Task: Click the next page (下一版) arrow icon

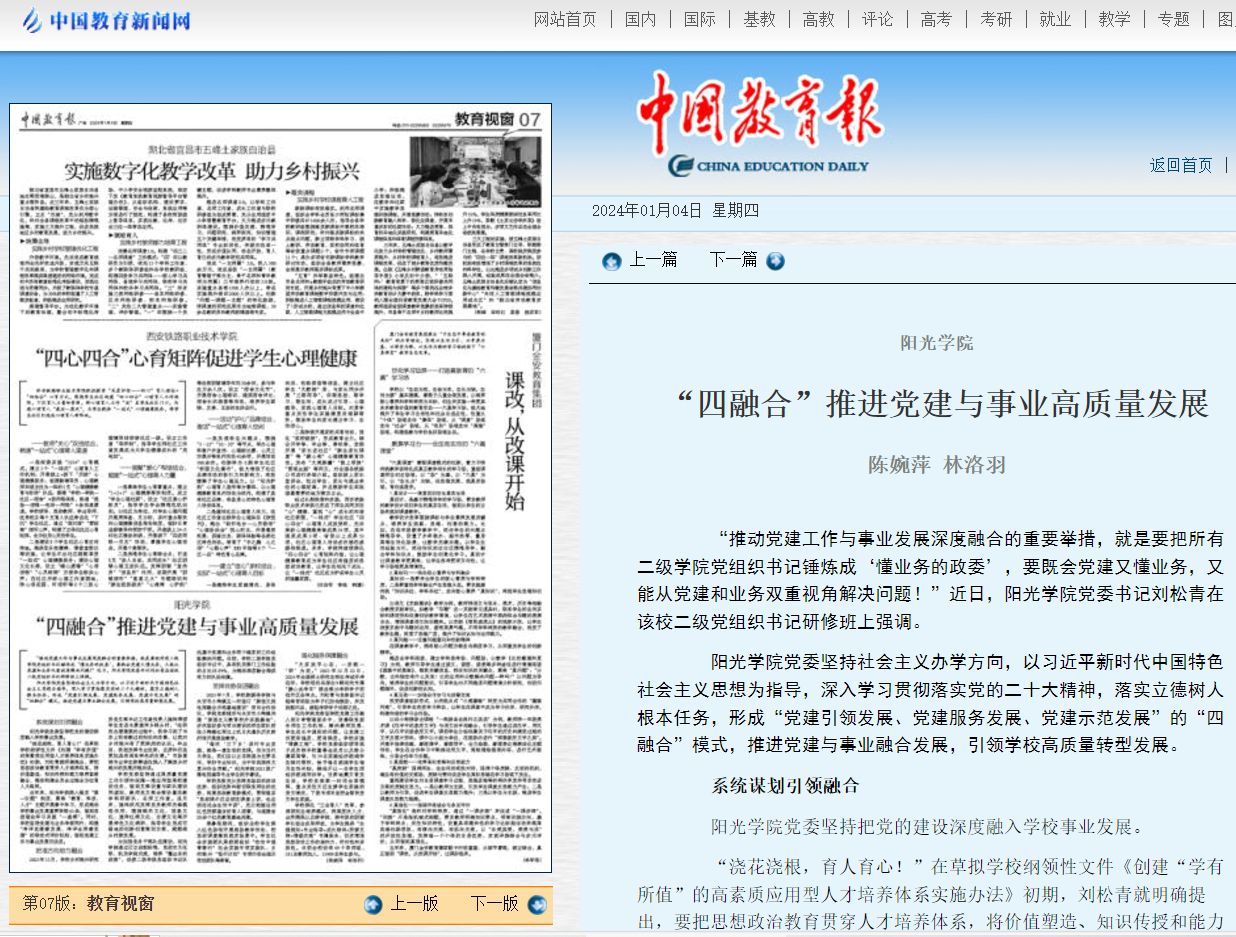Action: click(537, 904)
